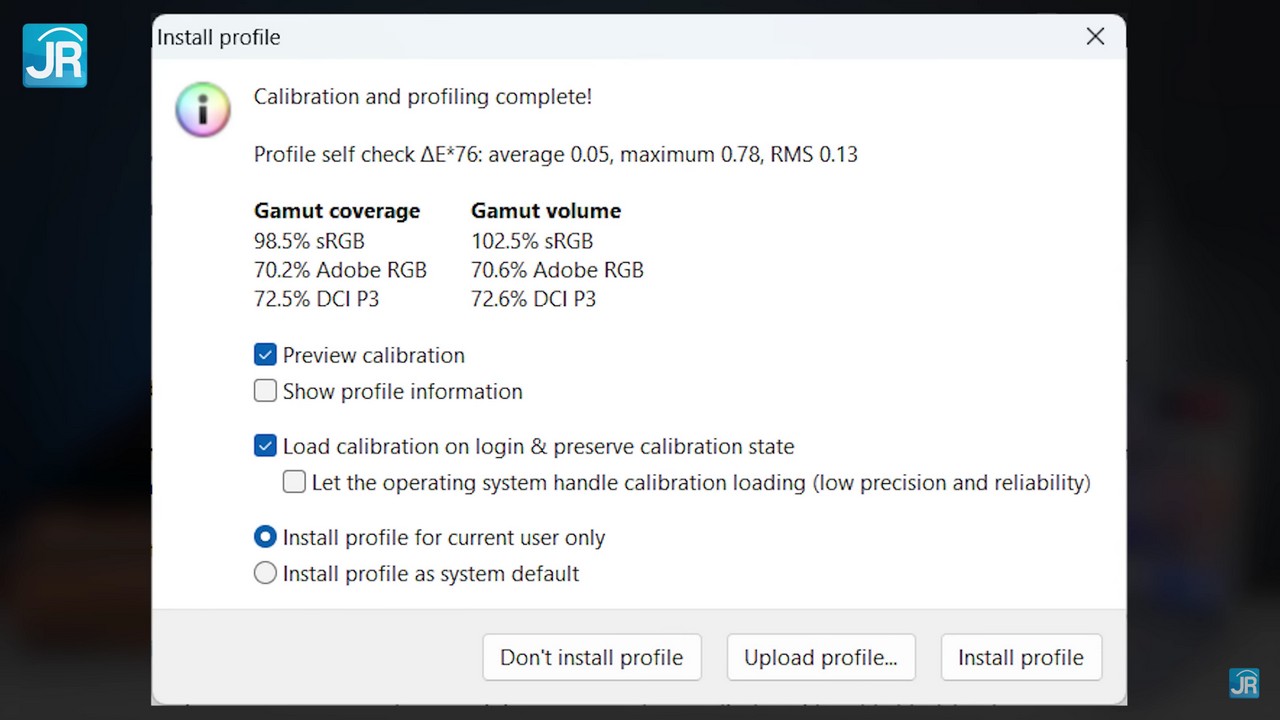Viewport: 1280px width, 720px height.
Task: Enable Show profile information
Action: (x=265, y=391)
